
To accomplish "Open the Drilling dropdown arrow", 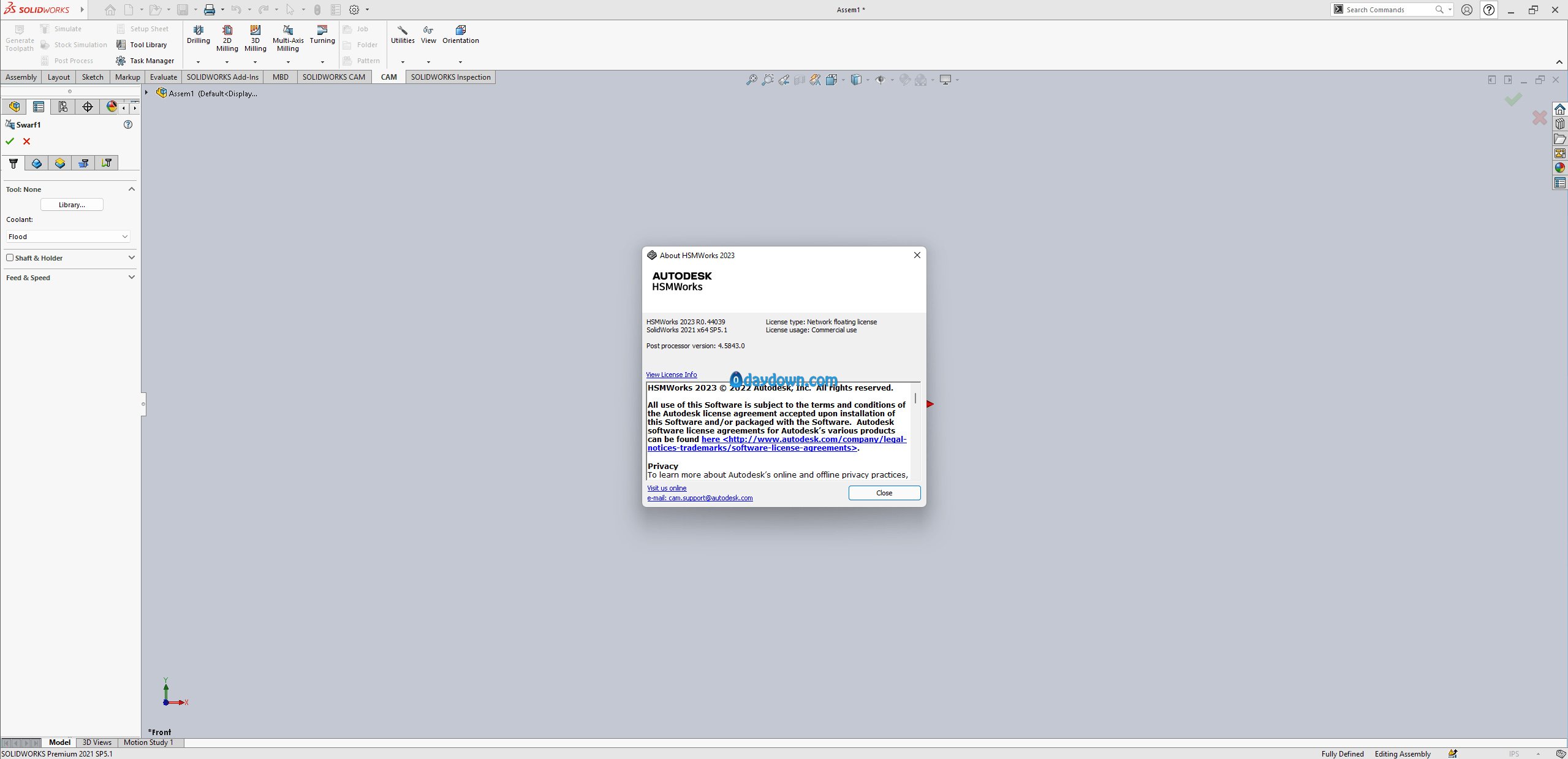I will point(198,62).
